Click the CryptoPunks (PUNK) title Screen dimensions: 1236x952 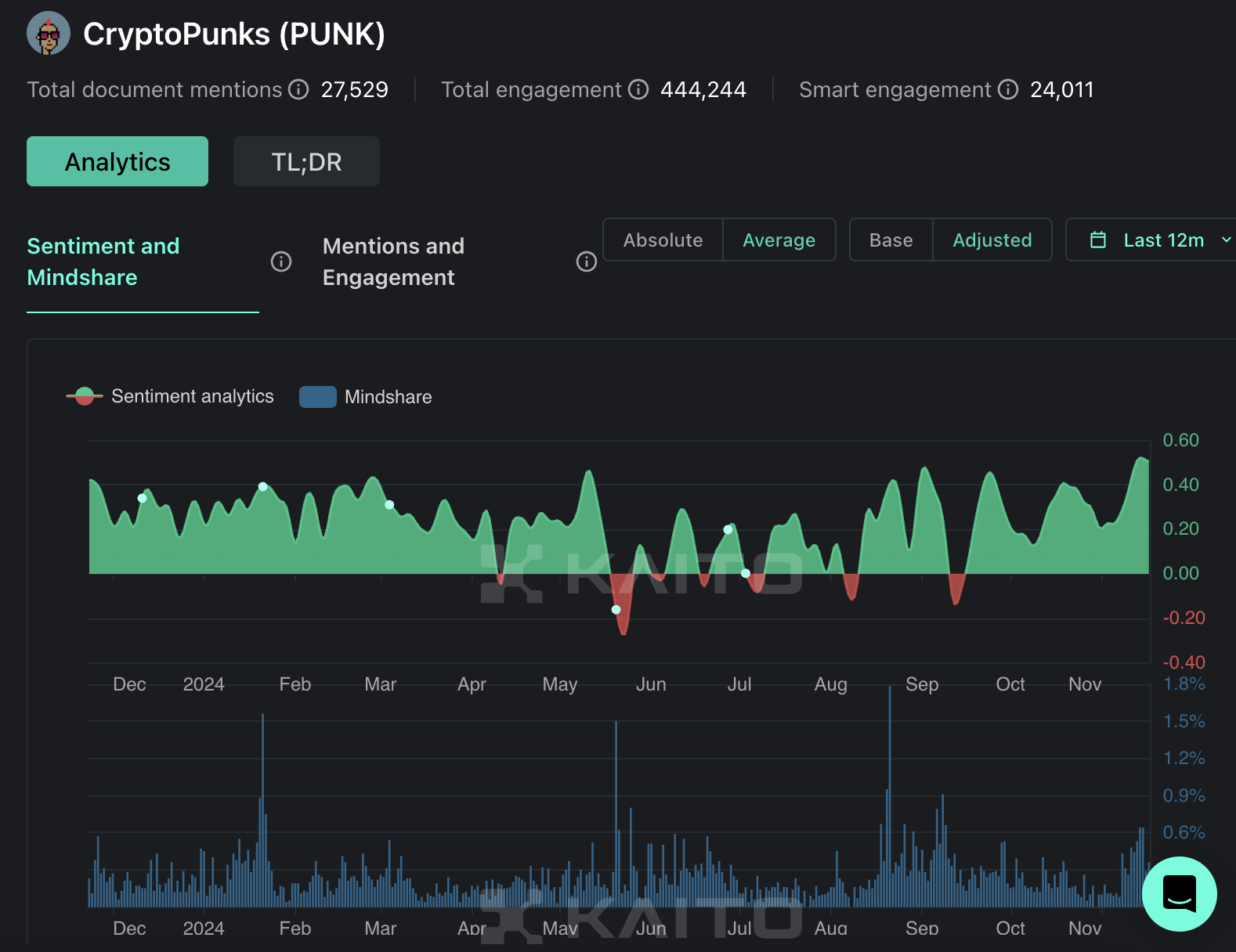(x=234, y=34)
